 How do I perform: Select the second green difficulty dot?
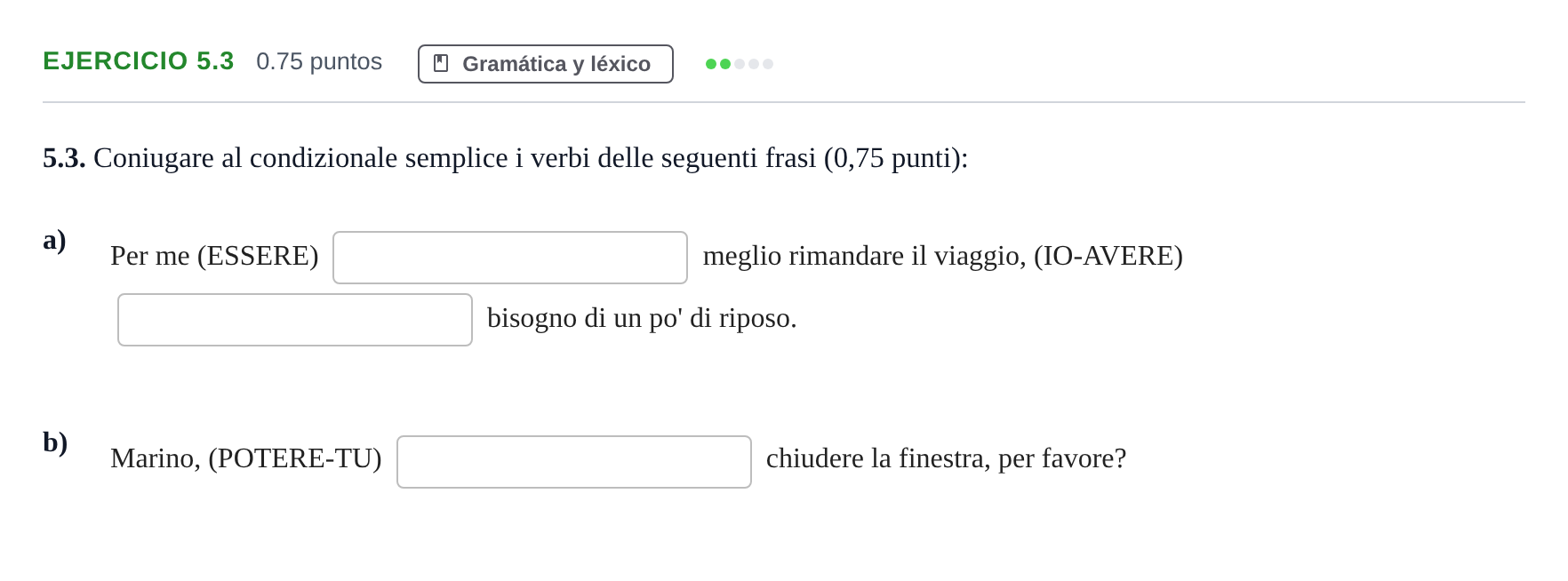pos(725,64)
